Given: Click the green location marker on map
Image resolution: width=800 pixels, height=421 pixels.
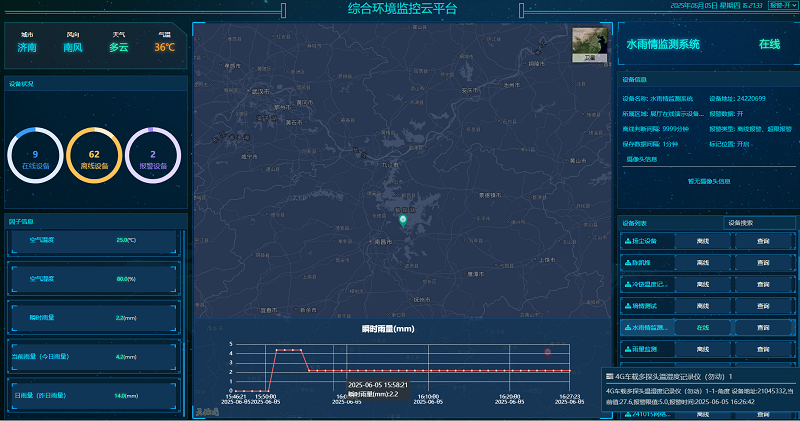Looking at the screenshot, I should 403,221.
